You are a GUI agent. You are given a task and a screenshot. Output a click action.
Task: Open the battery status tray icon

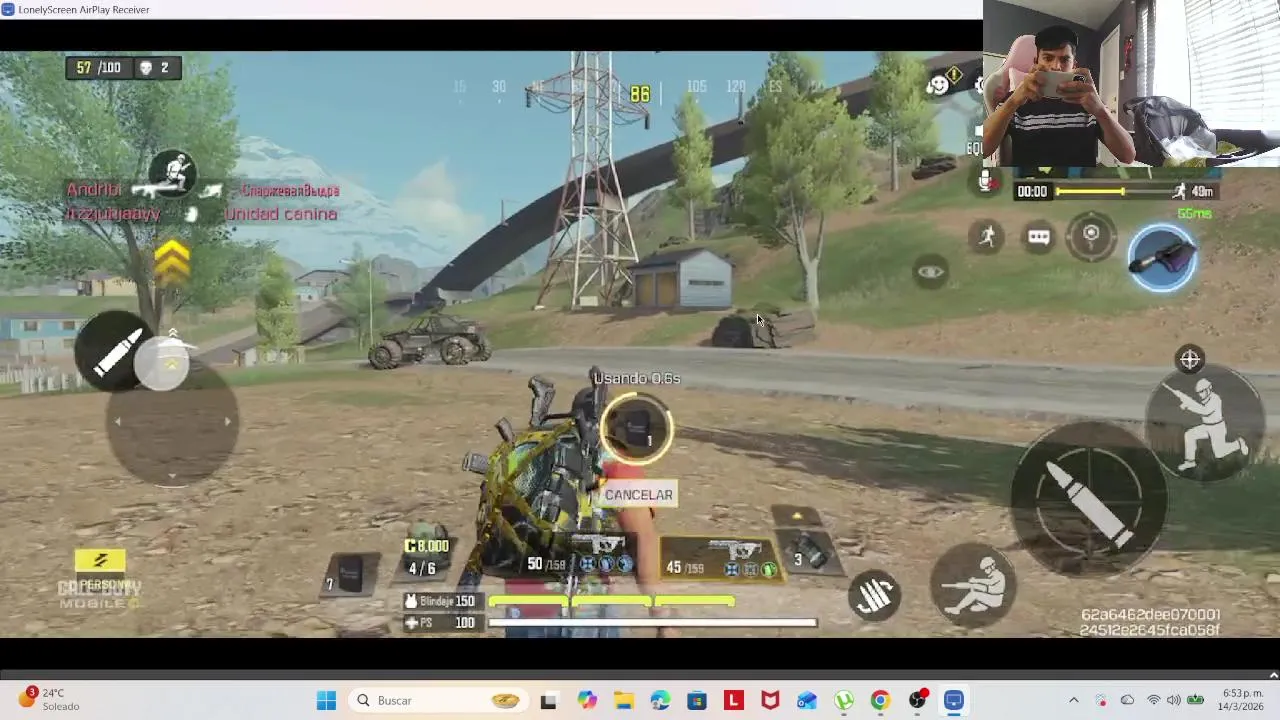pyautogui.click(x=1195, y=700)
